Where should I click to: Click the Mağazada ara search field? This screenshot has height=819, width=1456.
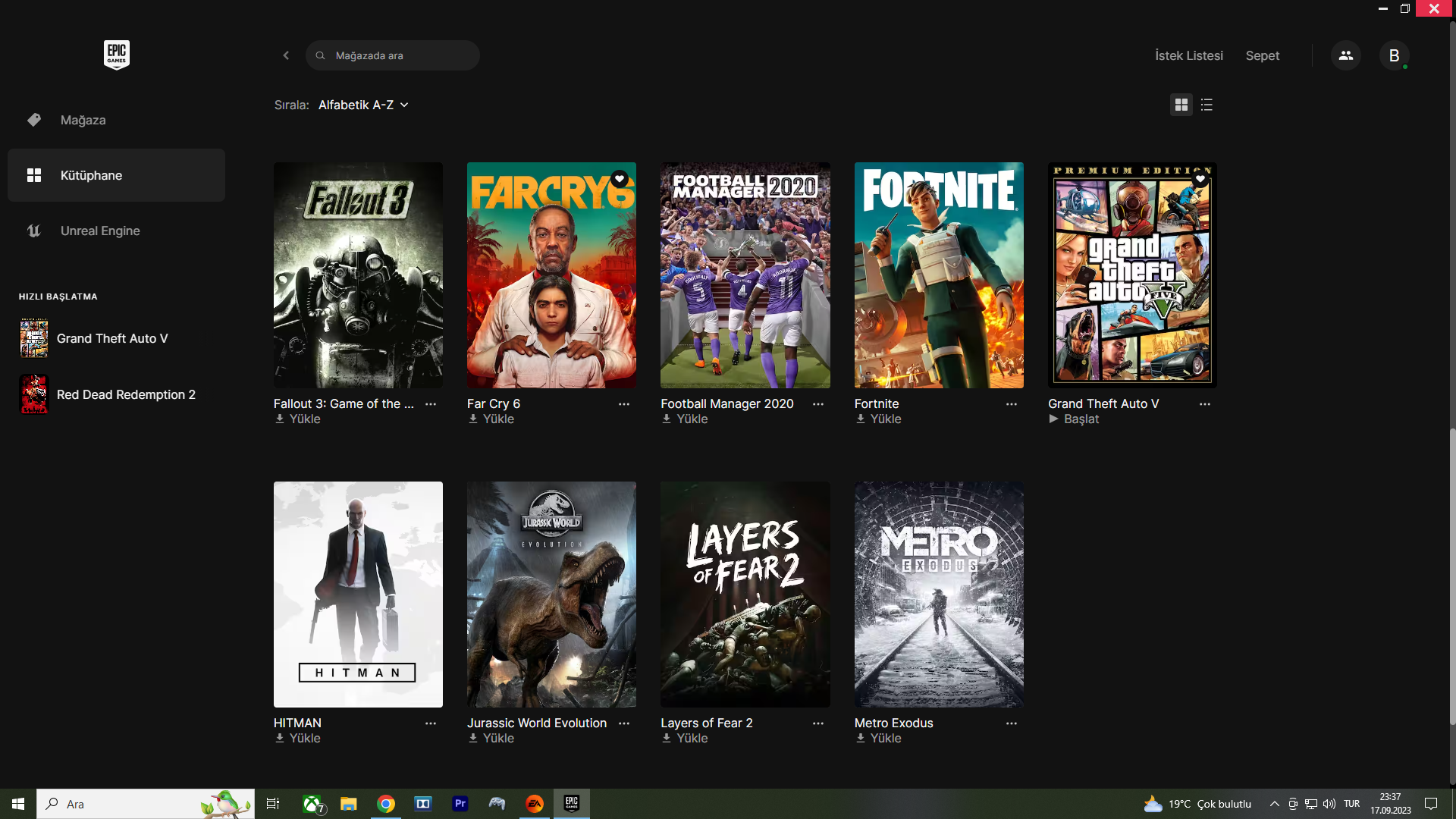point(392,55)
